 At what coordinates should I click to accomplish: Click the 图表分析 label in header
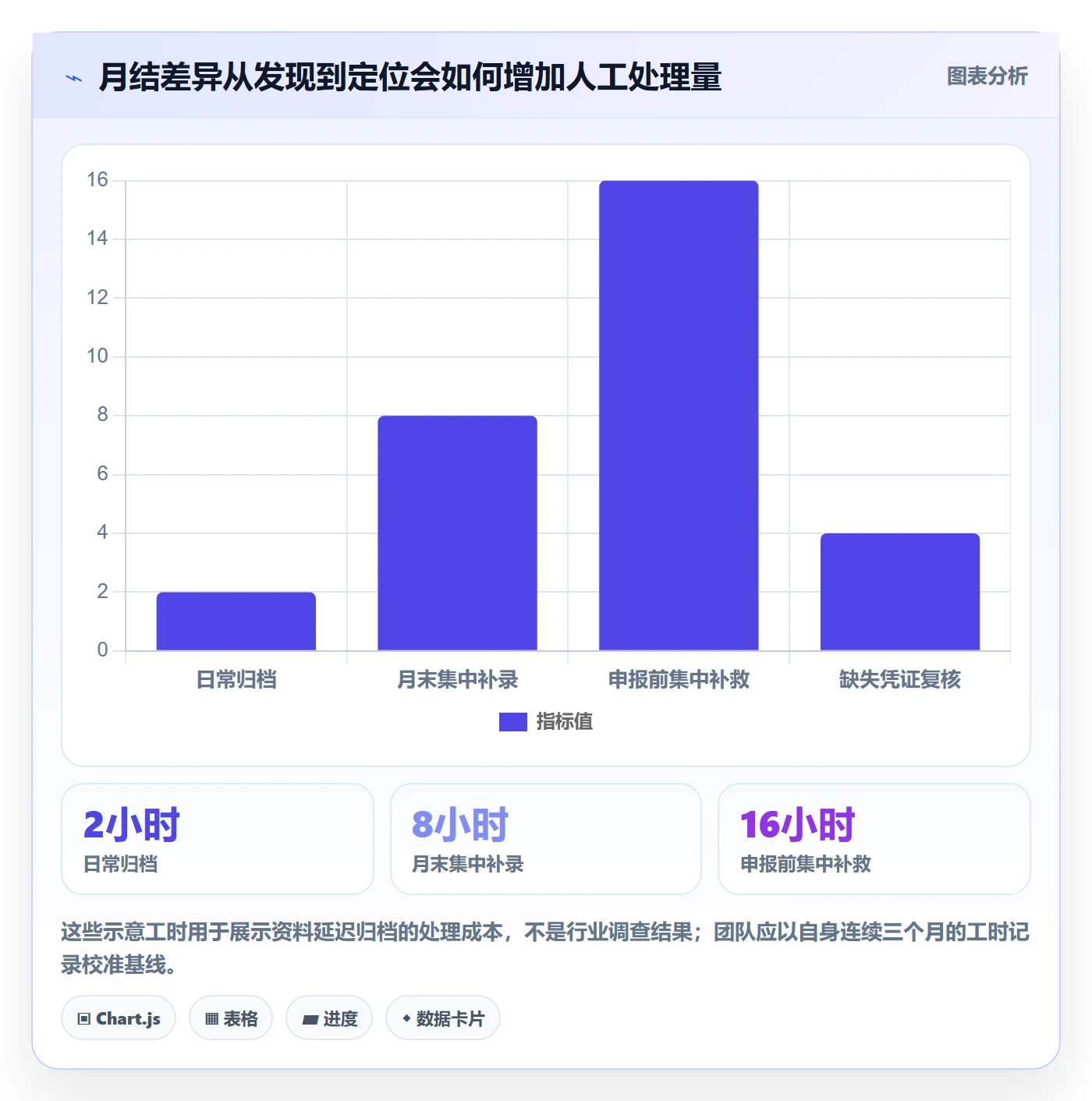[x=987, y=76]
